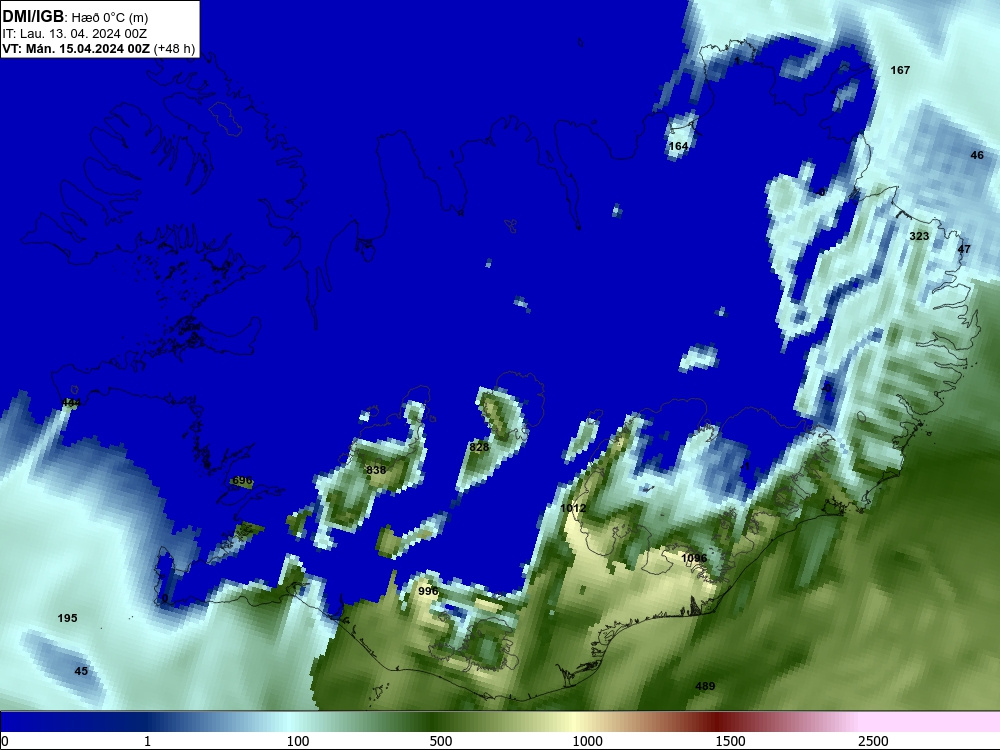
Task: Click the map value 47
Action: coord(964,249)
